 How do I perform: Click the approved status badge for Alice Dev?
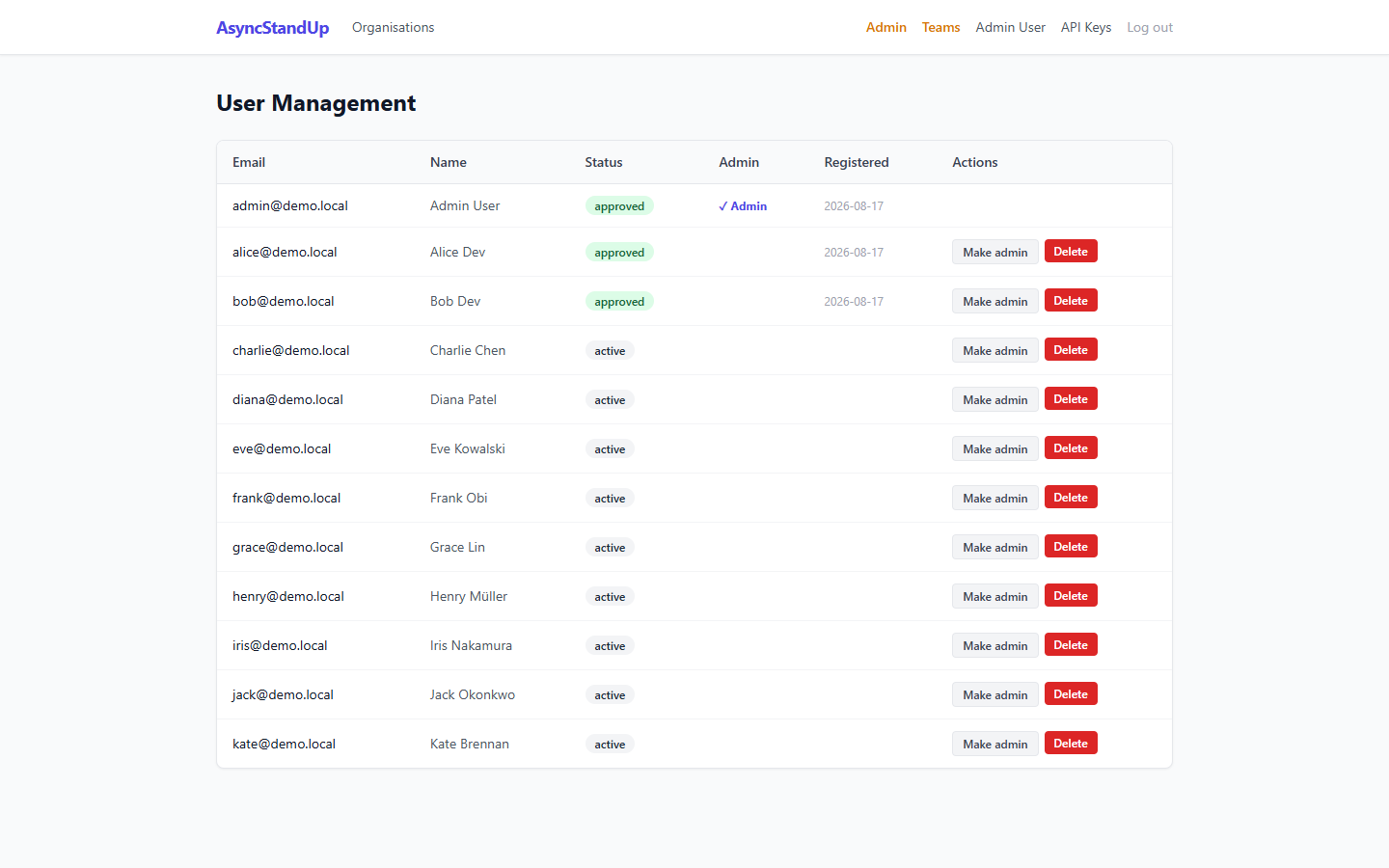pyautogui.click(x=619, y=253)
